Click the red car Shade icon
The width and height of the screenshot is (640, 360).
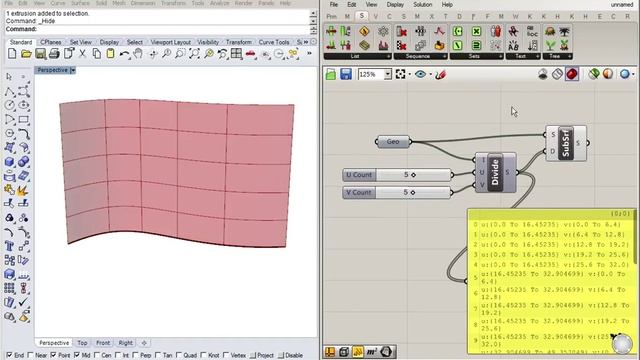pyautogui.click(x=251, y=53)
